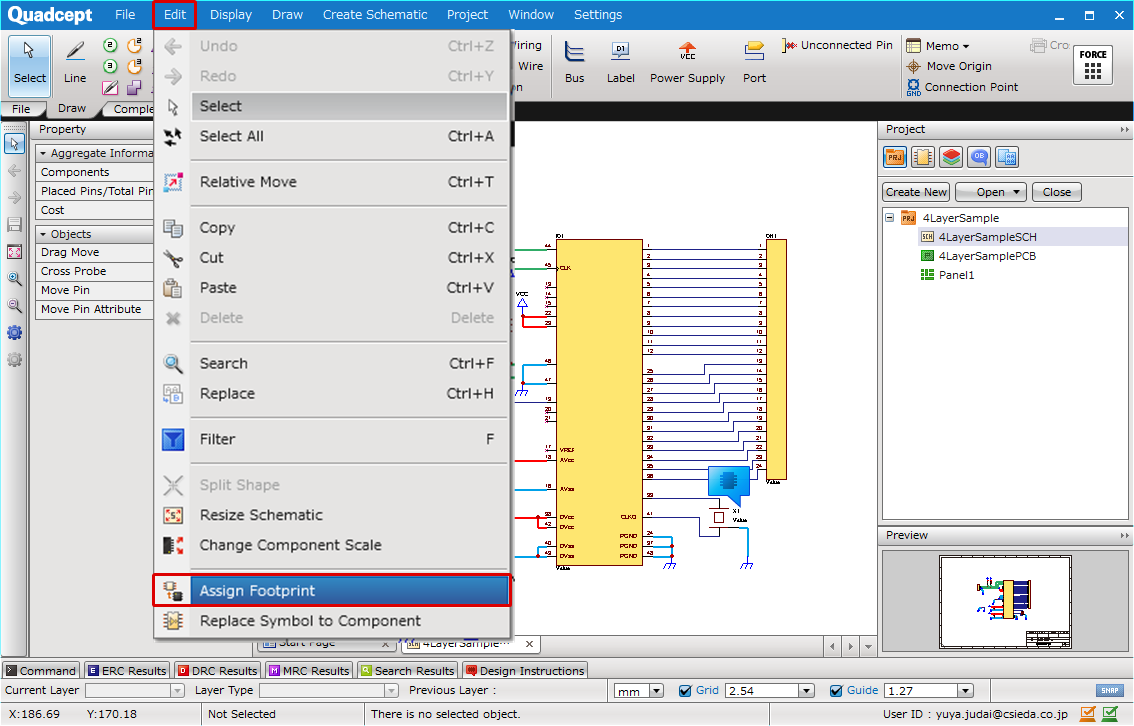Click Move Origin tool
The image size is (1134, 726).
tap(950, 66)
